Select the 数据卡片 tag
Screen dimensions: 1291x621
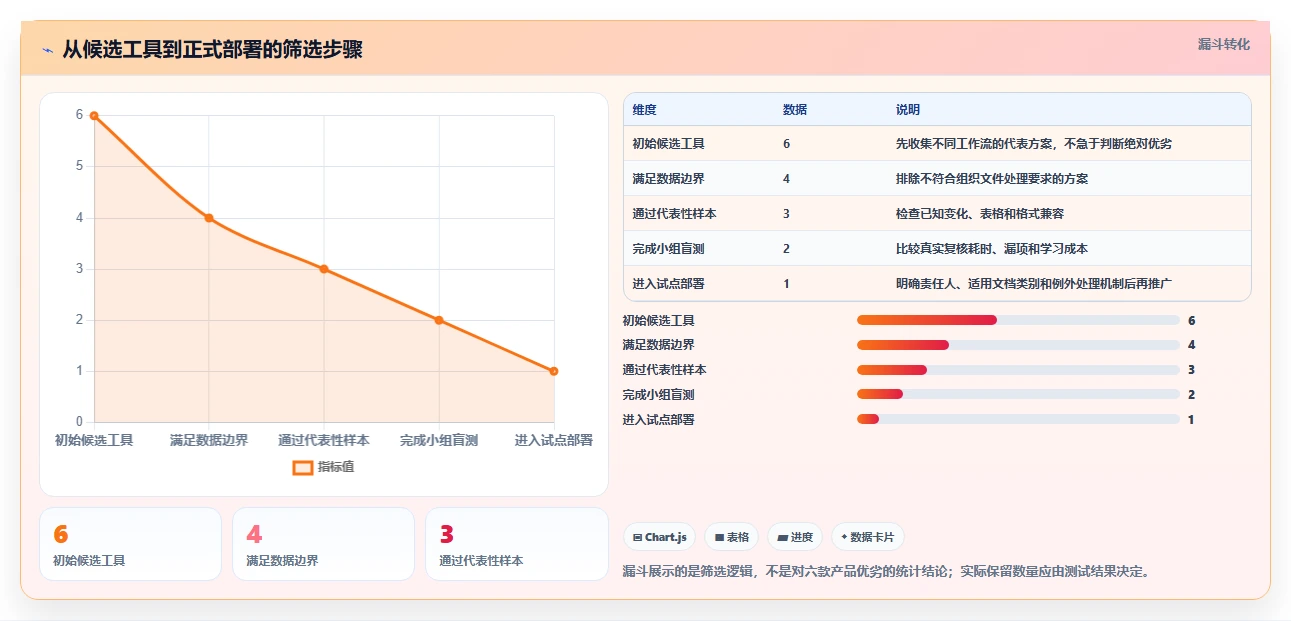[868, 537]
